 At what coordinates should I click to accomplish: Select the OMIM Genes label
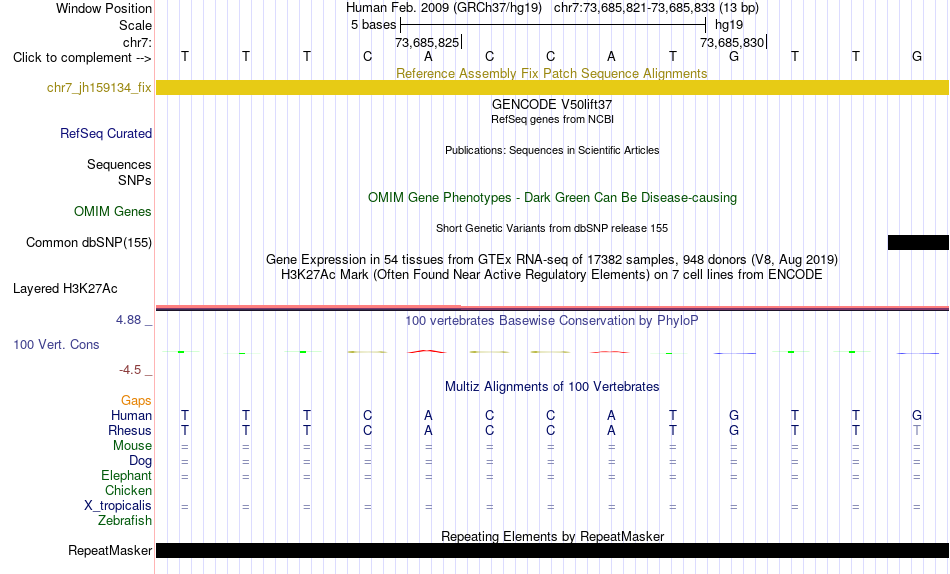[x=113, y=212]
